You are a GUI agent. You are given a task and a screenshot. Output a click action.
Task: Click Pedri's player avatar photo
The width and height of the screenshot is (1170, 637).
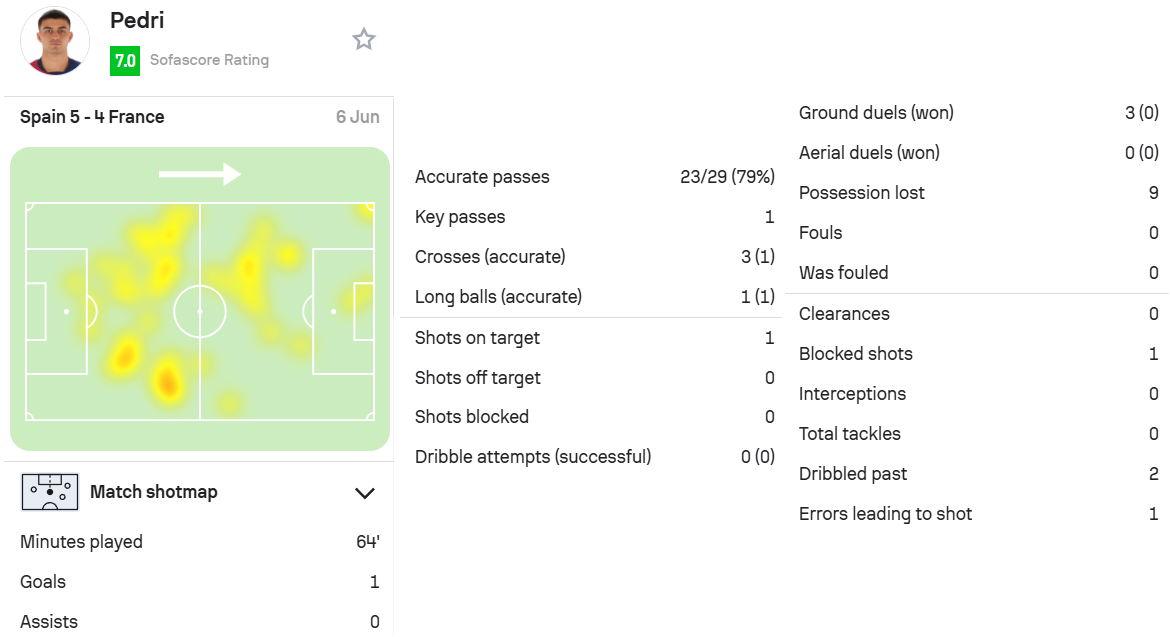coord(55,40)
